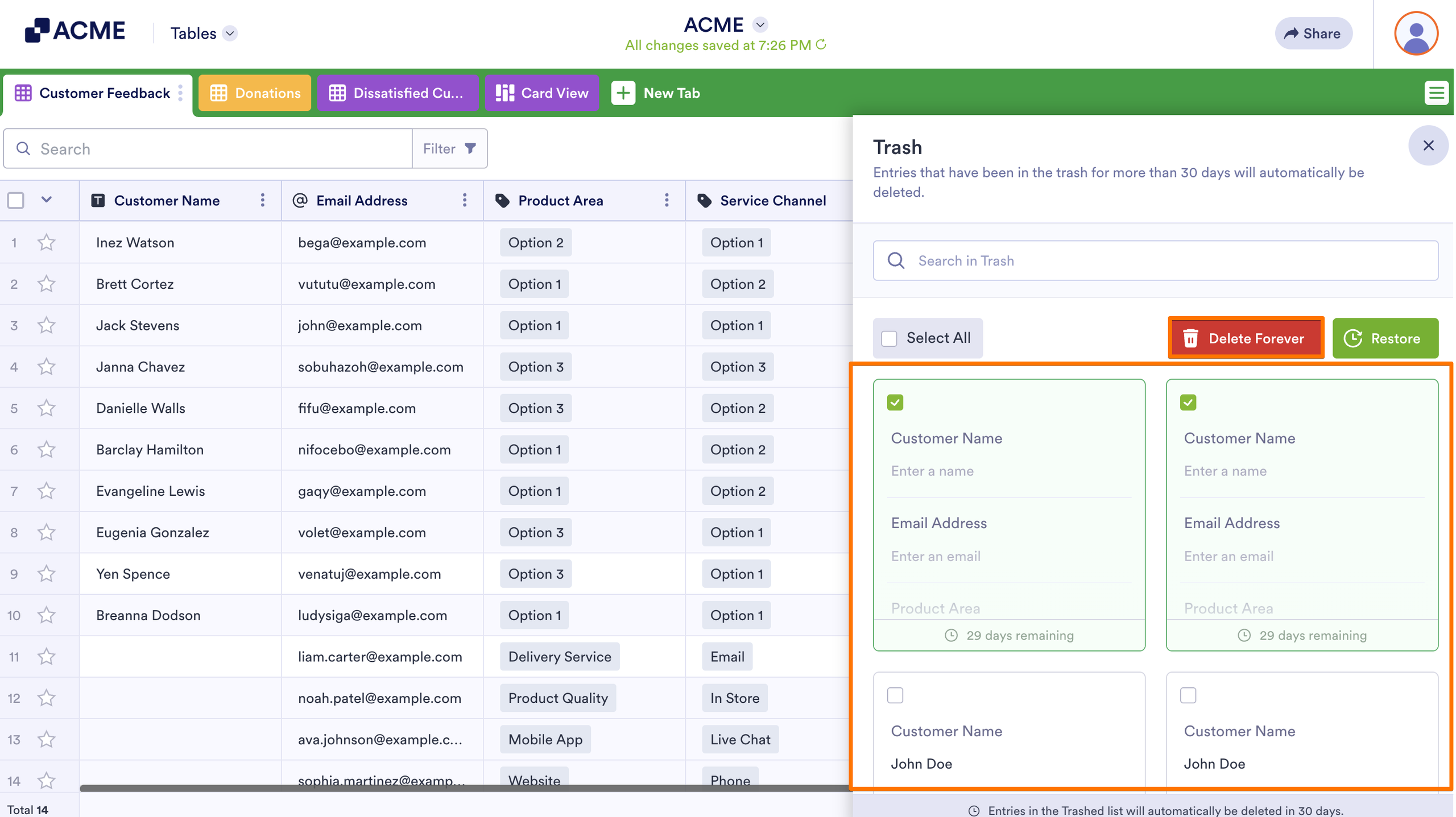
Task: Click the Share button
Action: click(x=1313, y=34)
